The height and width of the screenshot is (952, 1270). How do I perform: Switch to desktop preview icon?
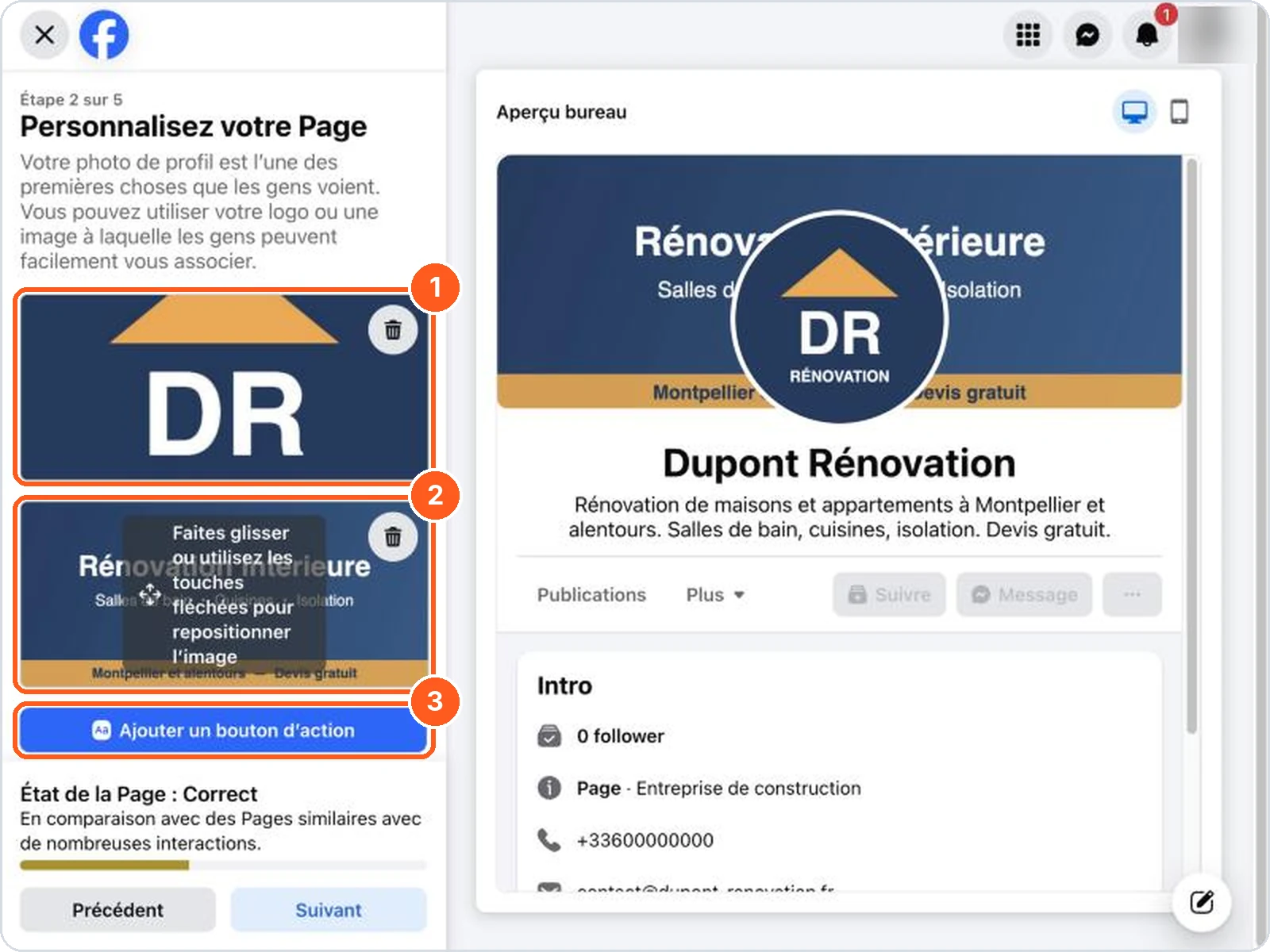point(1133,112)
